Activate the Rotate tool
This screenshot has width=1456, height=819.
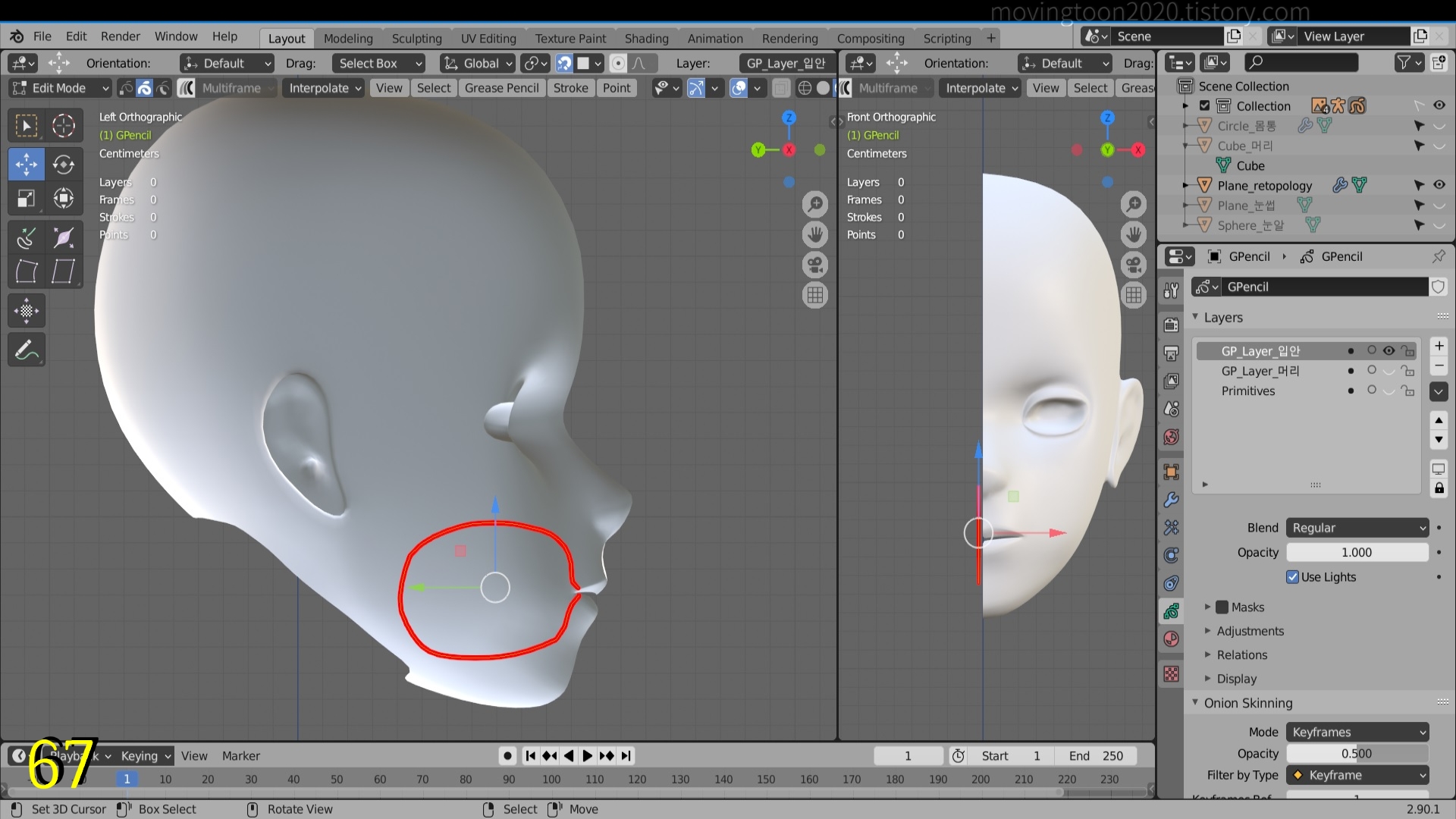pos(64,164)
